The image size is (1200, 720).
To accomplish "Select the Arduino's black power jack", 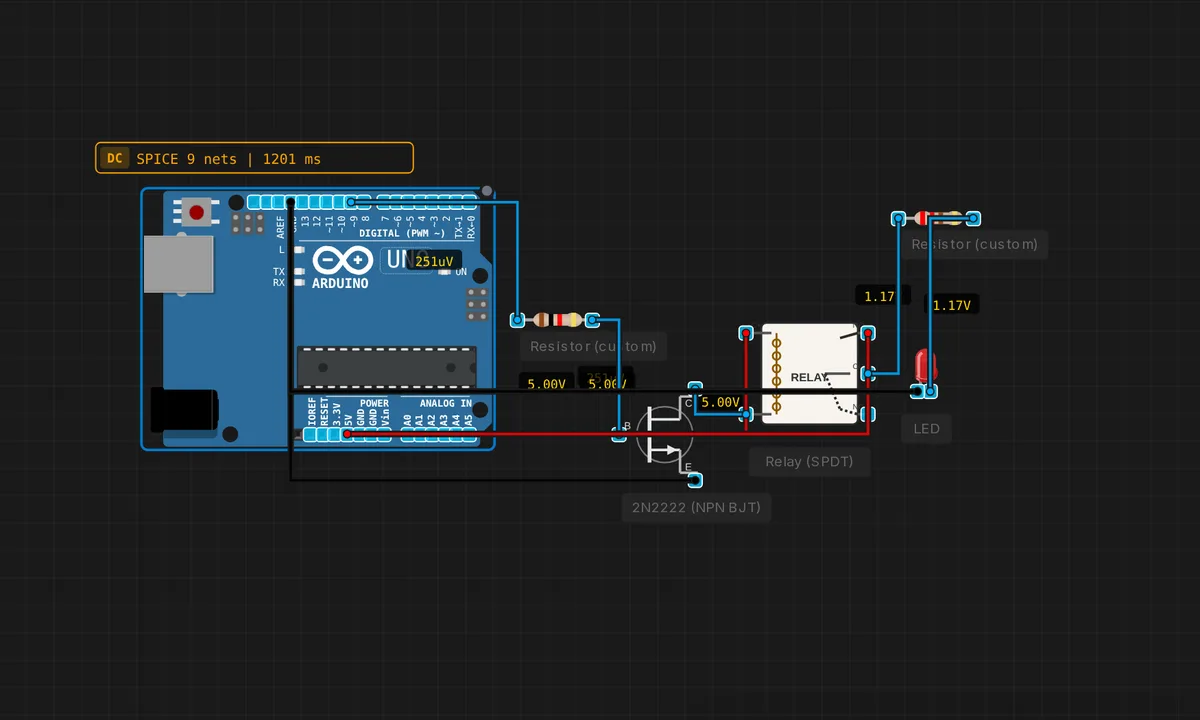I will click(x=183, y=410).
